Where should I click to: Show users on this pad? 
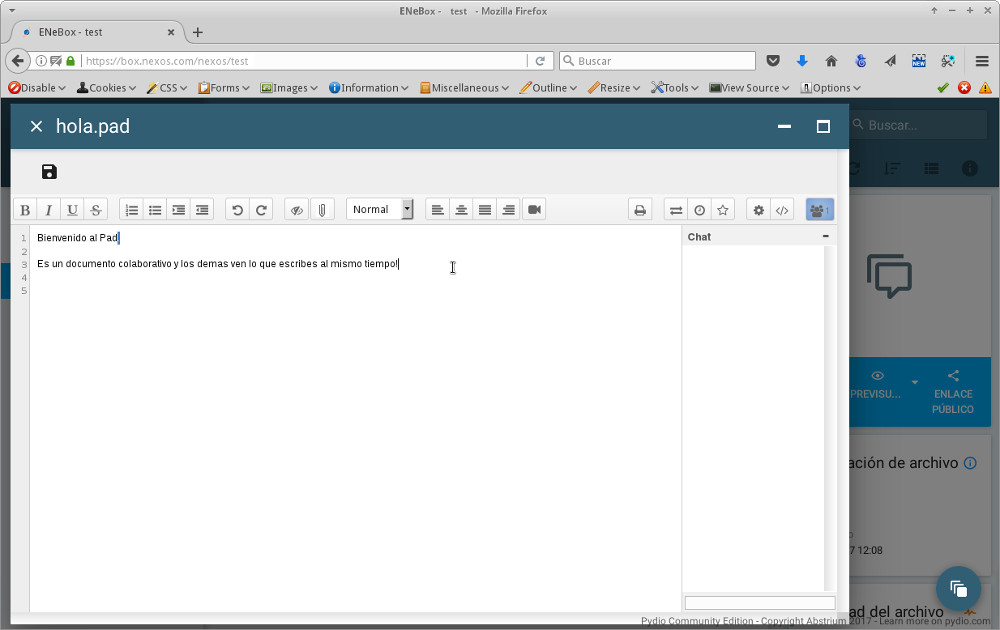click(x=820, y=210)
